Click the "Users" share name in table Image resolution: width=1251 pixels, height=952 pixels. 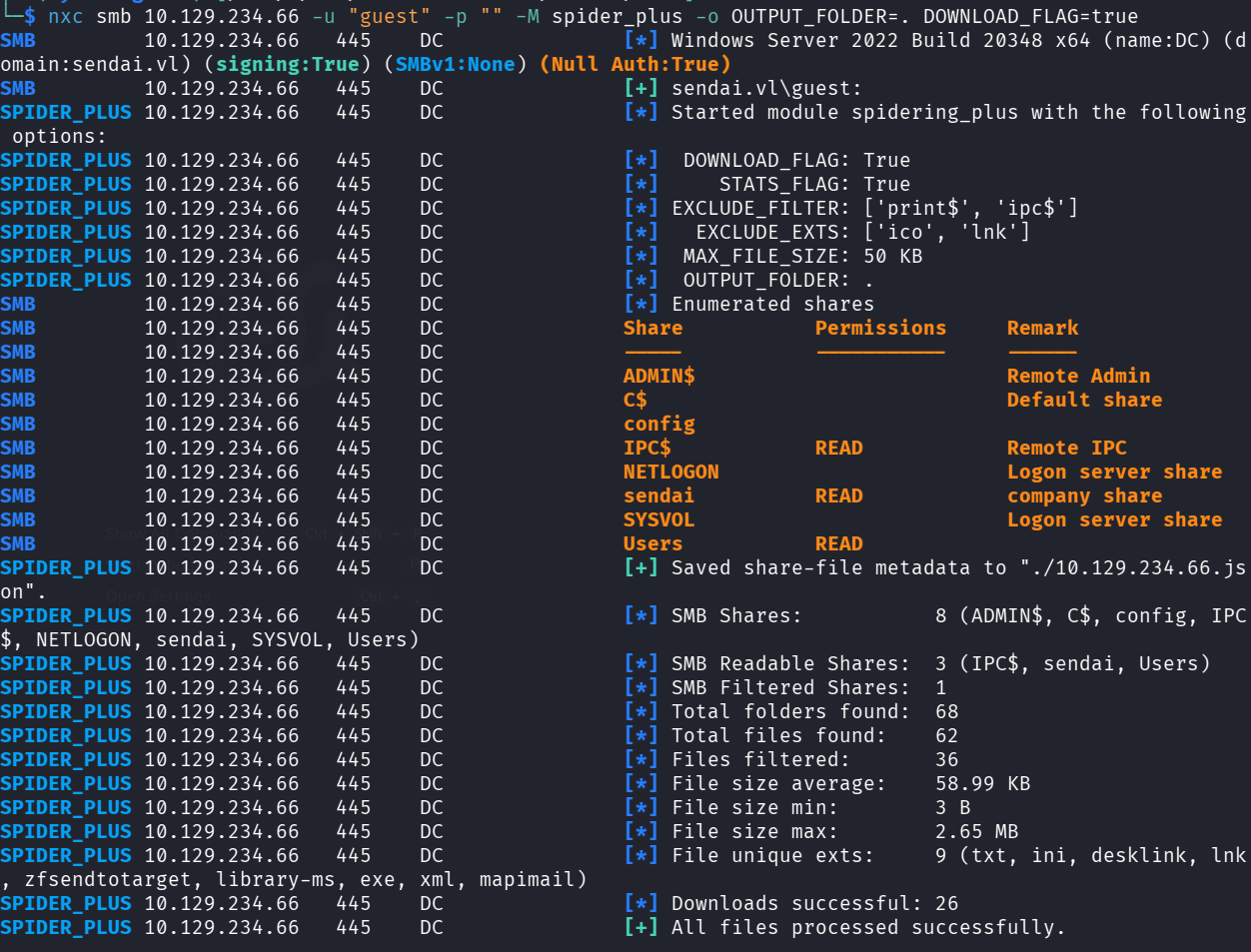pyautogui.click(x=653, y=543)
